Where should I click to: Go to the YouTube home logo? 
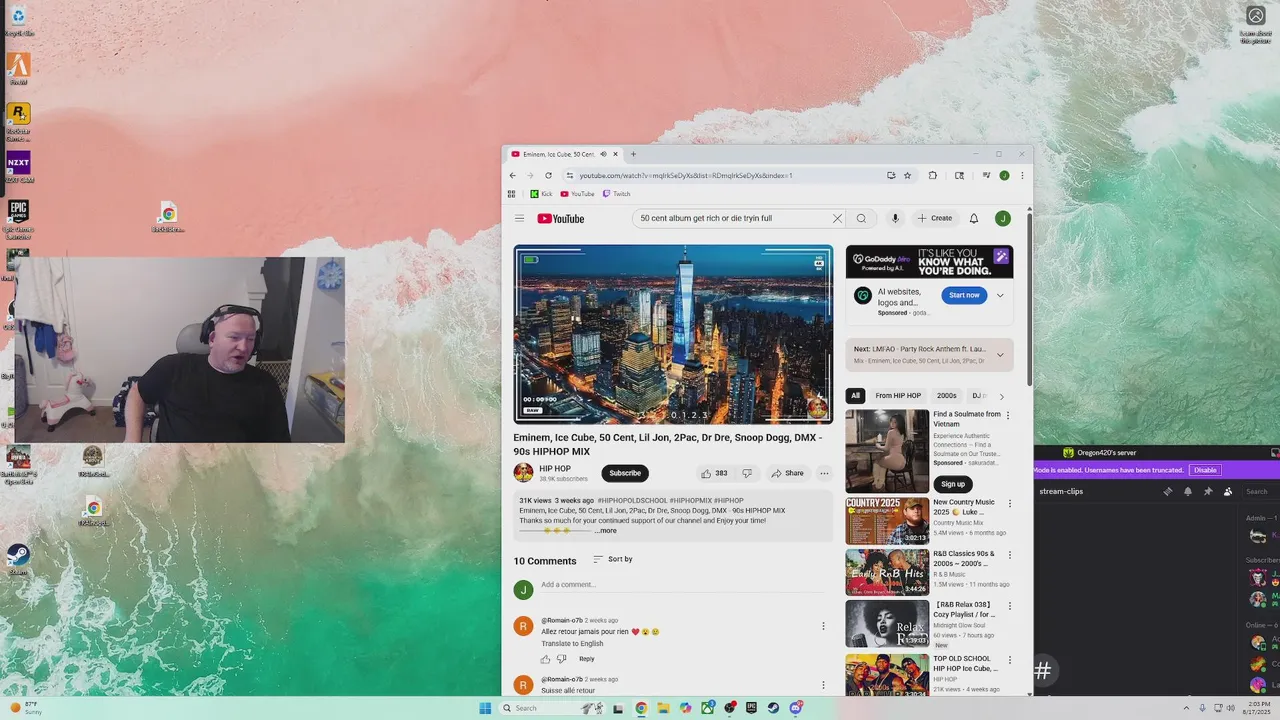561,218
